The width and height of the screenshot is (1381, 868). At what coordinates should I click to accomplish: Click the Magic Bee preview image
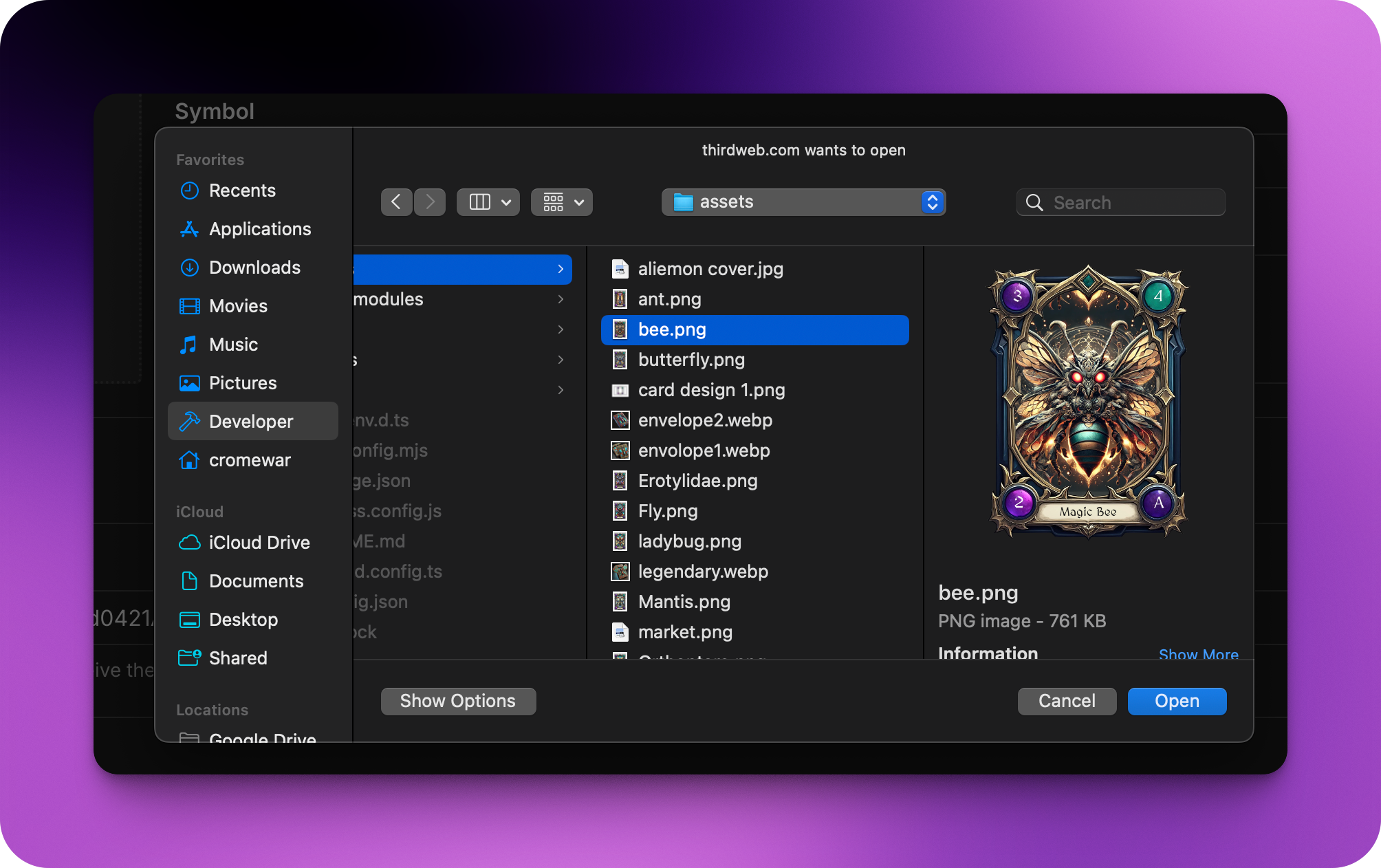click(x=1088, y=401)
